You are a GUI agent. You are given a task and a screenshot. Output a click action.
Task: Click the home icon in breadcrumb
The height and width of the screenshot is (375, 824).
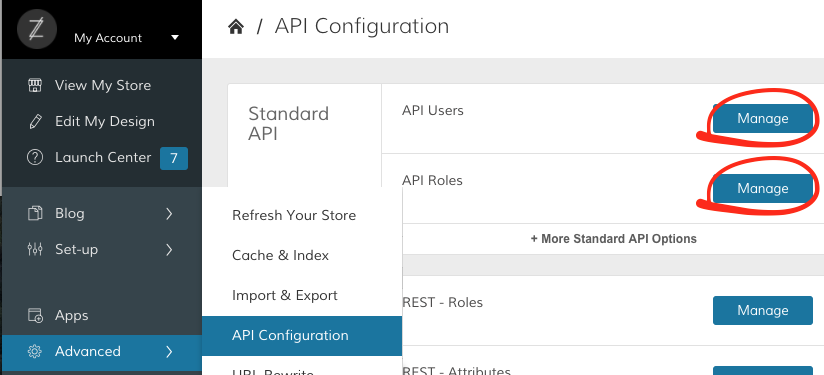(236, 26)
